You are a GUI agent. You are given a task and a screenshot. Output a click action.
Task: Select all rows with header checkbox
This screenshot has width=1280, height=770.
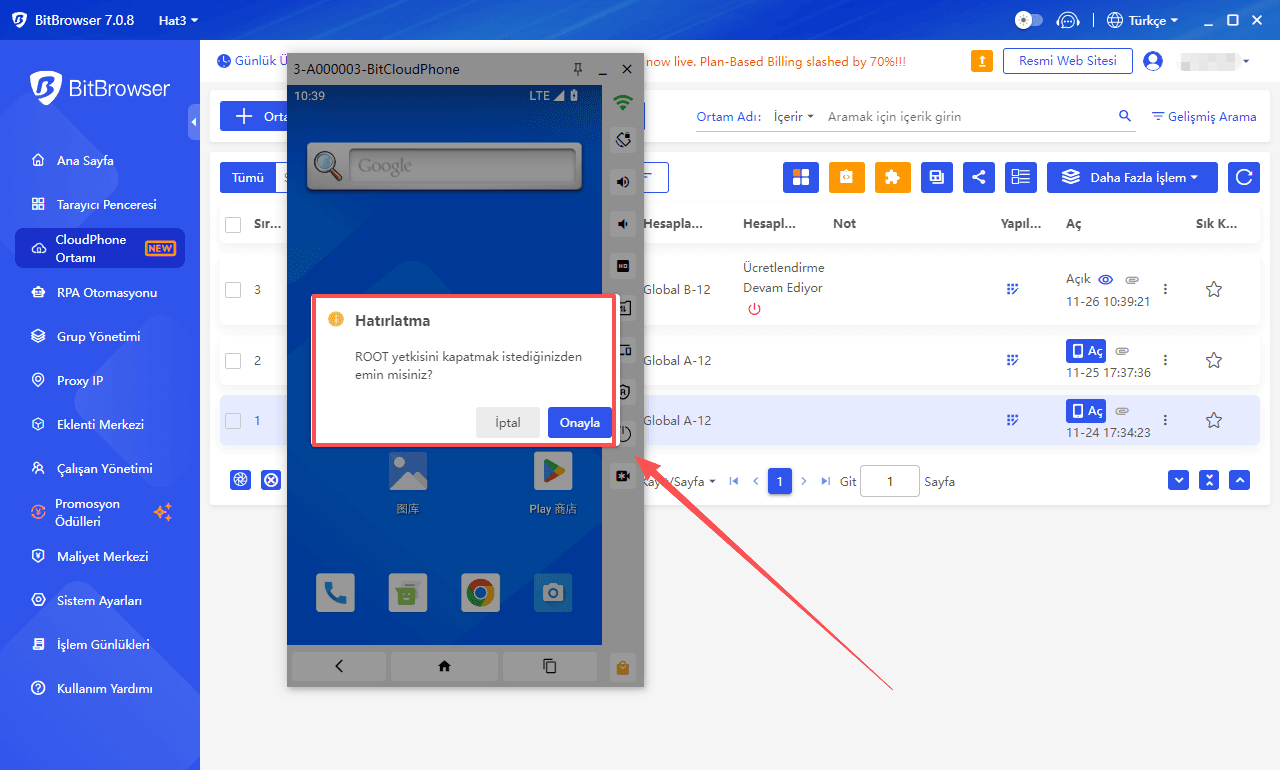point(233,224)
